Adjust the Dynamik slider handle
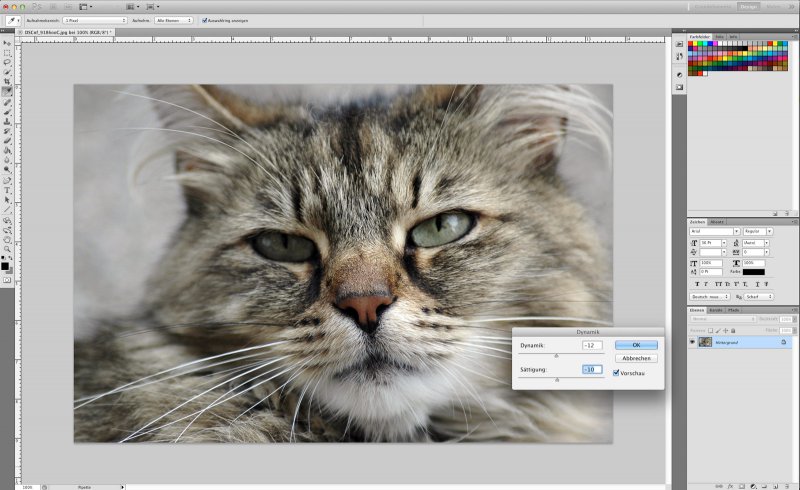Viewport: 800px width, 490px height. coord(557,356)
